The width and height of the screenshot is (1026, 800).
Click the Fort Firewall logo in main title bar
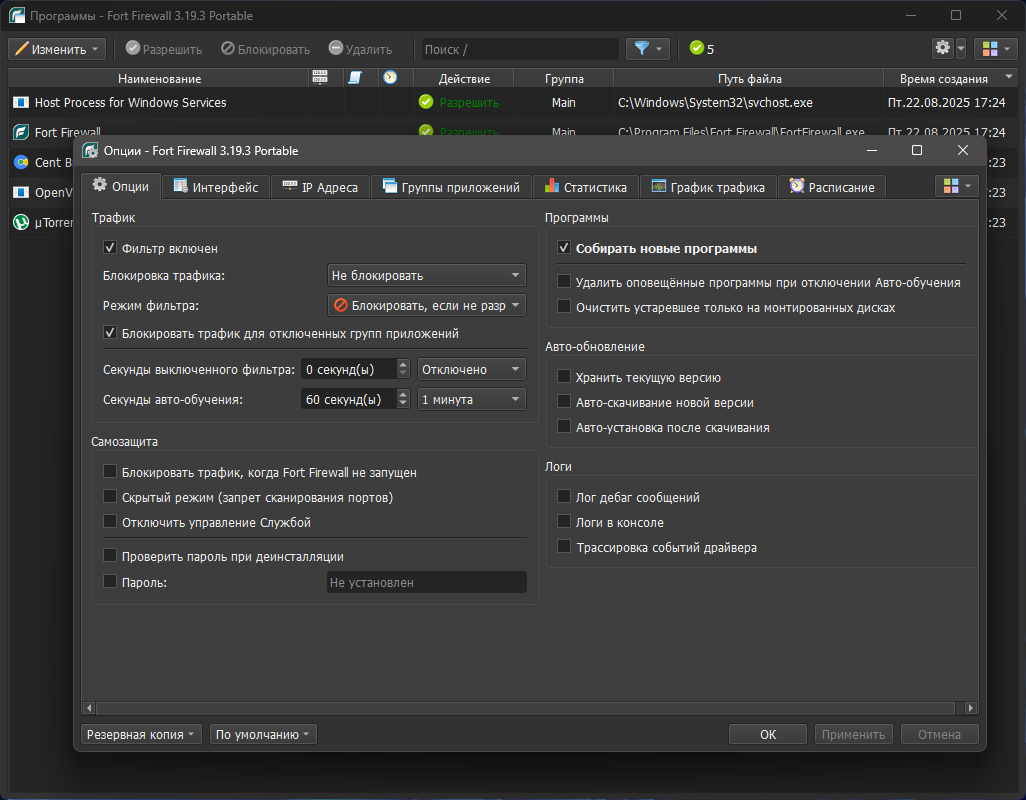click(17, 16)
